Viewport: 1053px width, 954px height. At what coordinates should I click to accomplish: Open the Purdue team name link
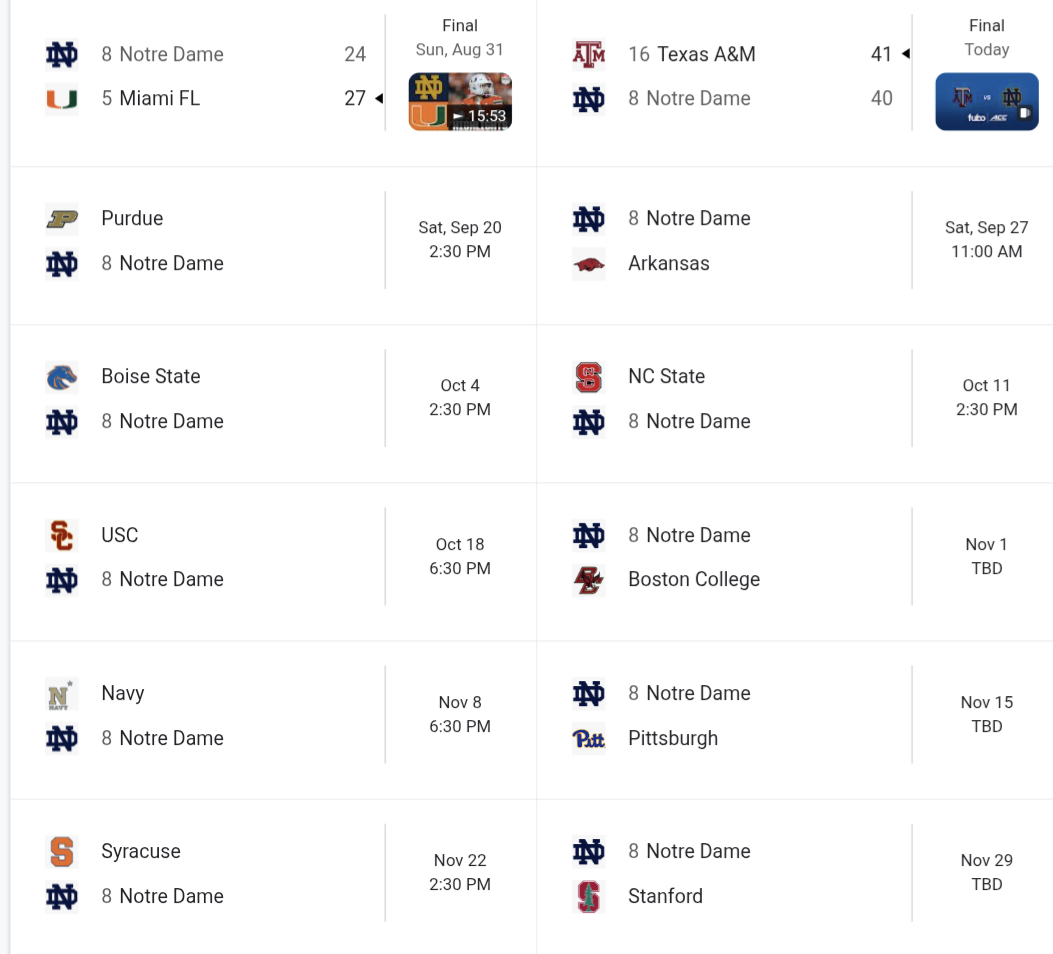[132, 218]
